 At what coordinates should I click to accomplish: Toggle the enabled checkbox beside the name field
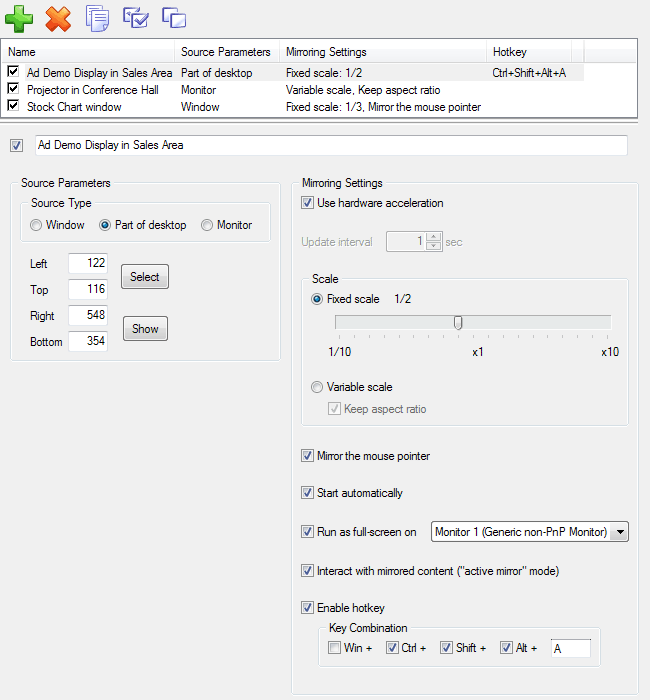tap(17, 145)
